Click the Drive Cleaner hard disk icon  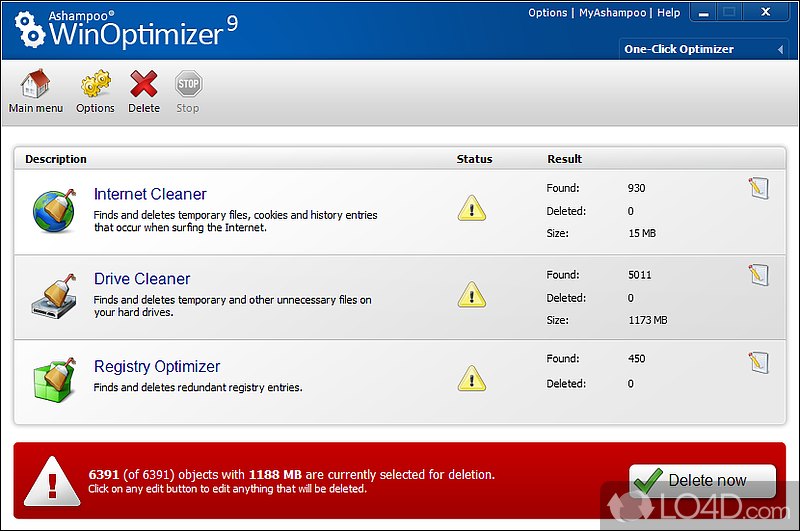click(x=54, y=296)
